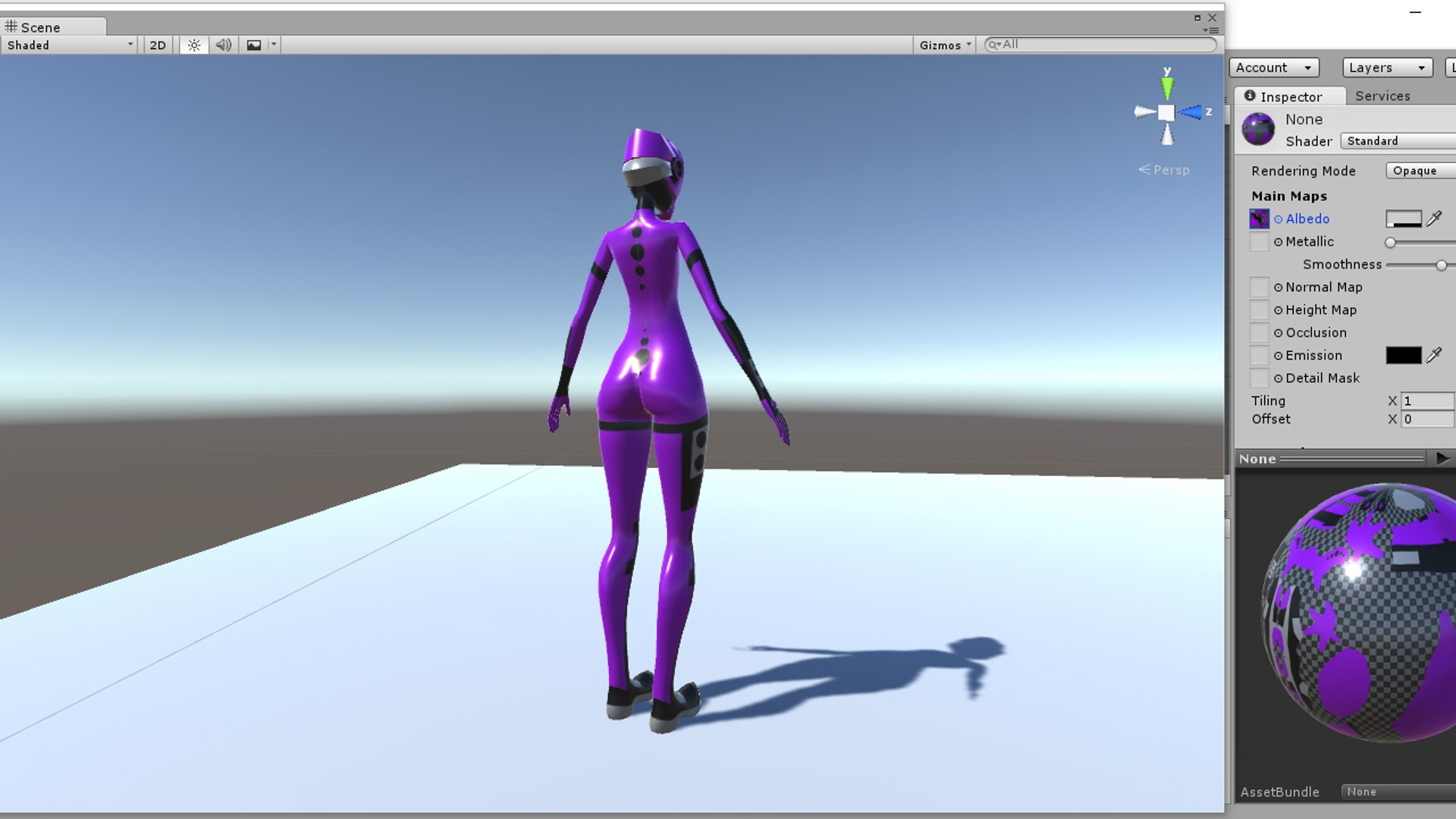
Task: Open the Opaque rendering mode dropdown
Action: (1420, 171)
